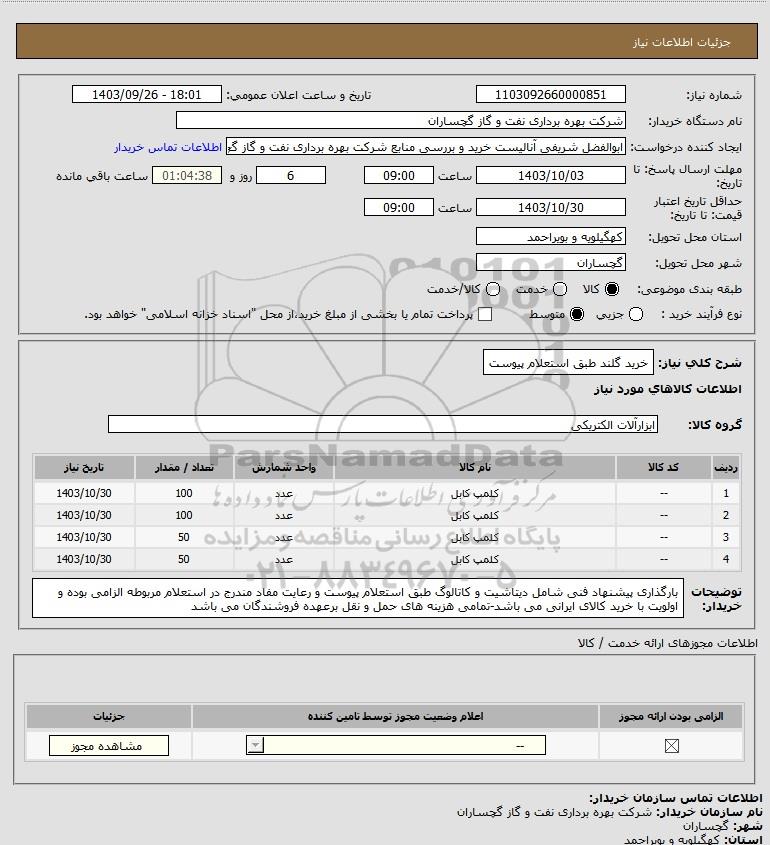This screenshot has width=770, height=845.
Task: Click quantity 100 in row 1
Action: 184,493
